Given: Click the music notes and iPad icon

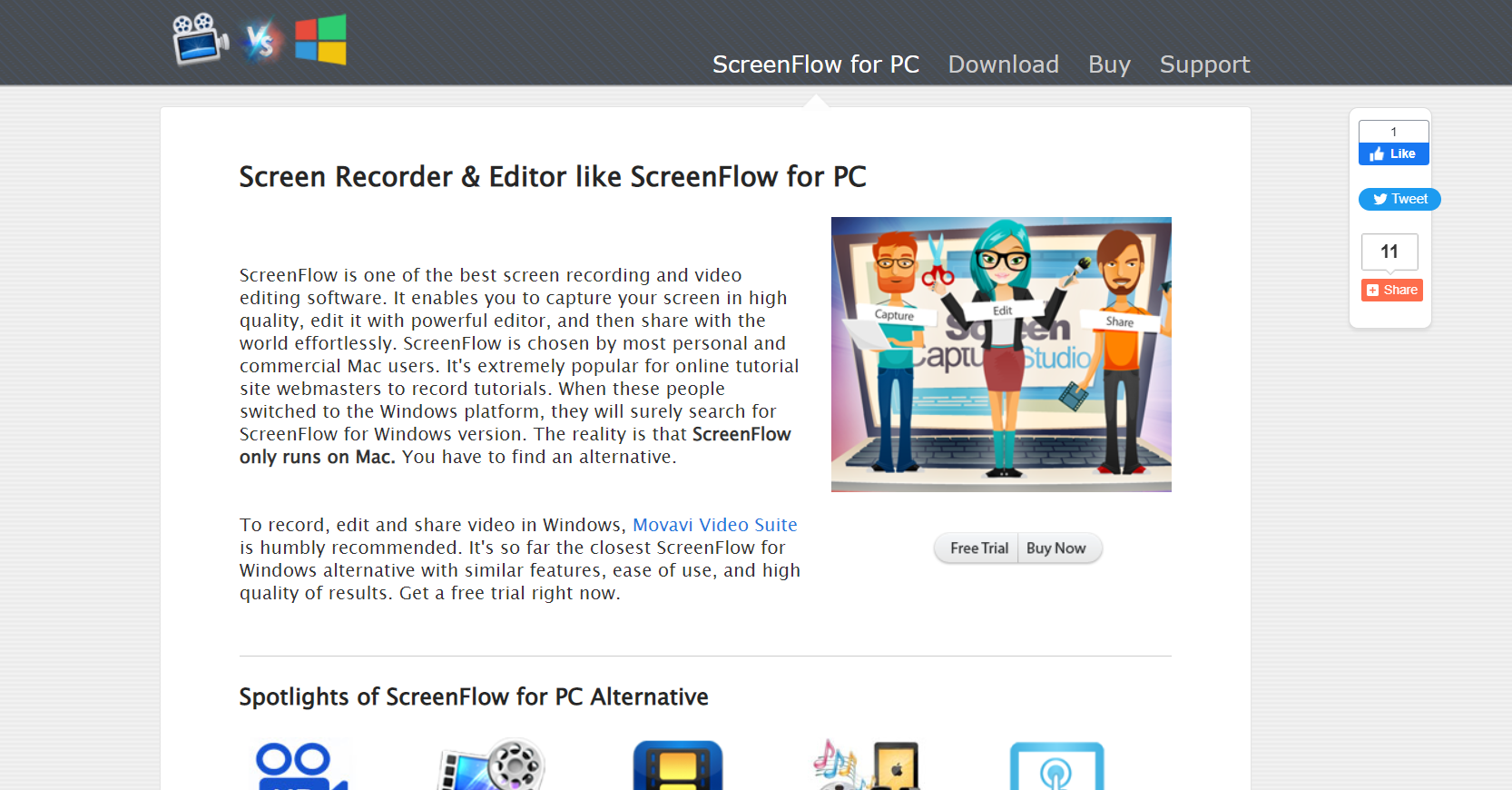Looking at the screenshot, I should [x=867, y=765].
